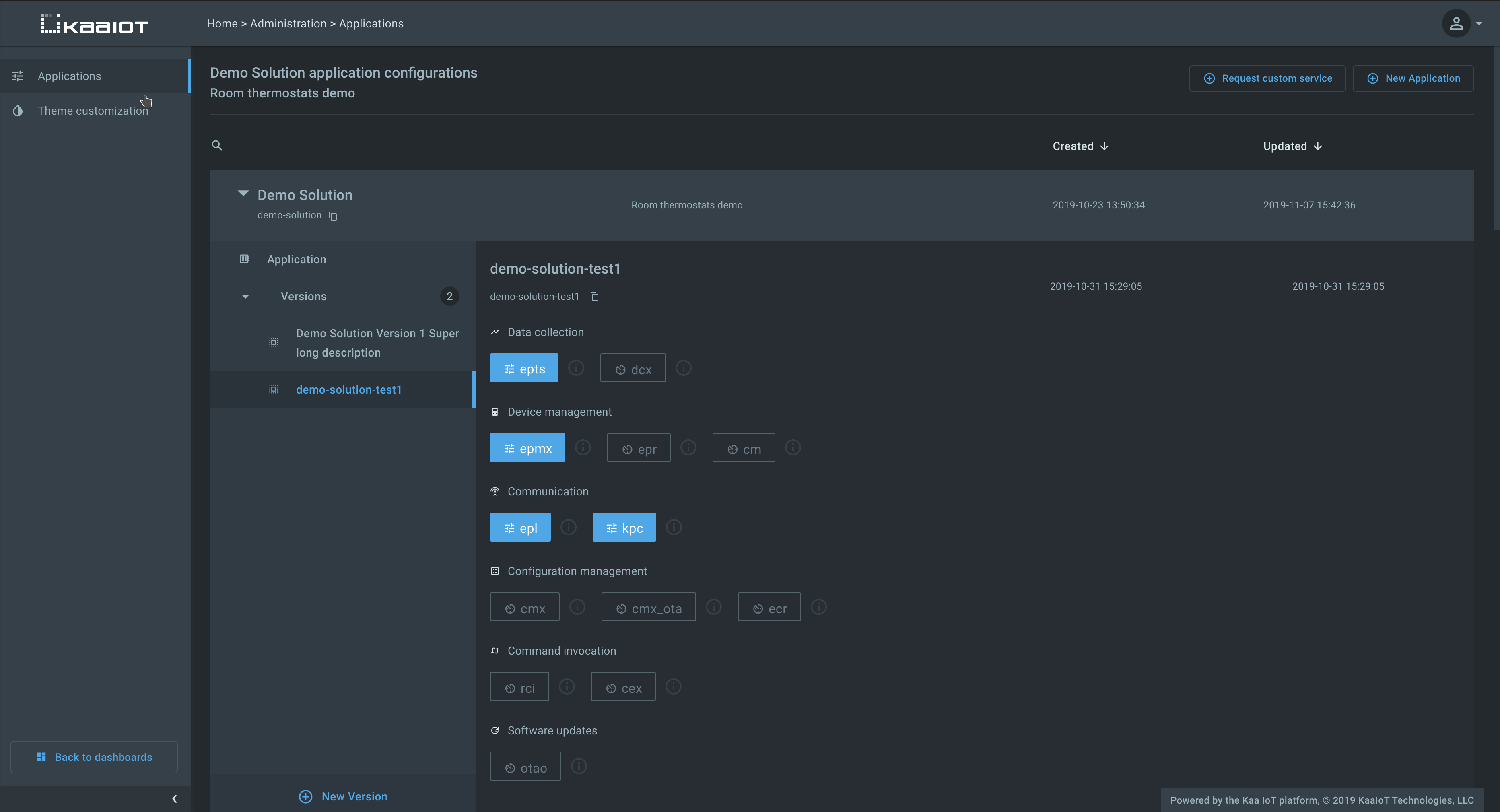Enable the otao service
The height and width of the screenshot is (812, 1500).
tap(525, 766)
